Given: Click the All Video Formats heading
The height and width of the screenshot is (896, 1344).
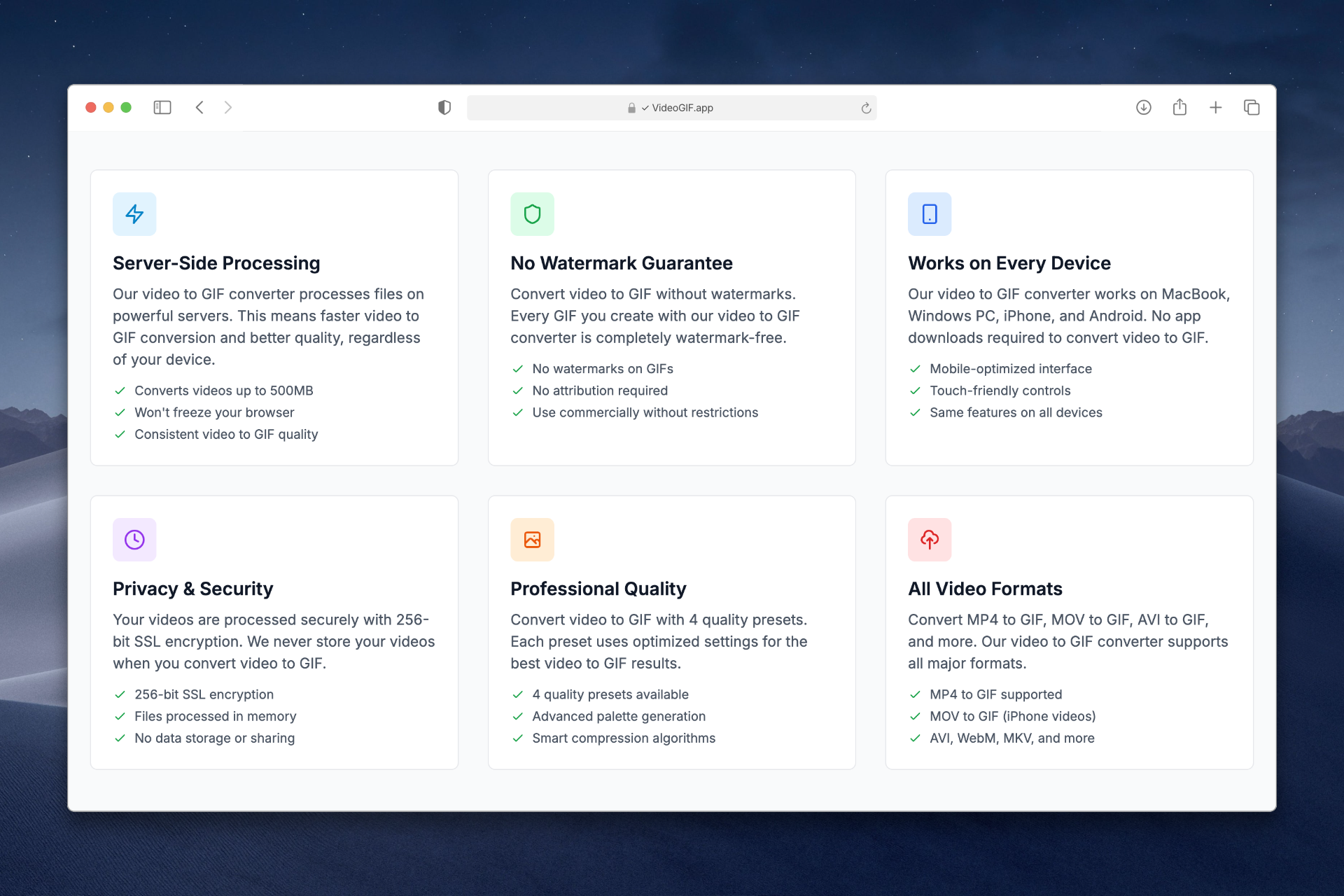Looking at the screenshot, I should pos(985,589).
